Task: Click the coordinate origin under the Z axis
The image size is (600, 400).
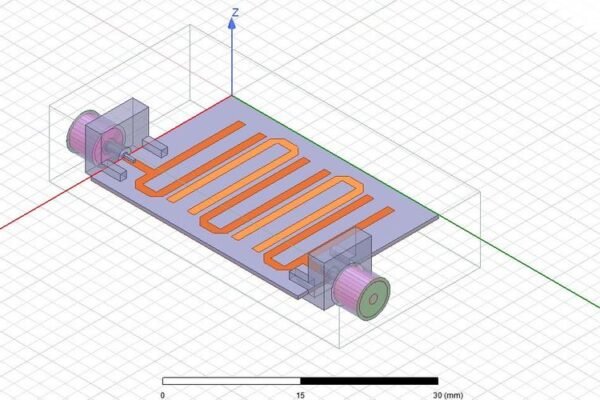Action: coord(233,98)
